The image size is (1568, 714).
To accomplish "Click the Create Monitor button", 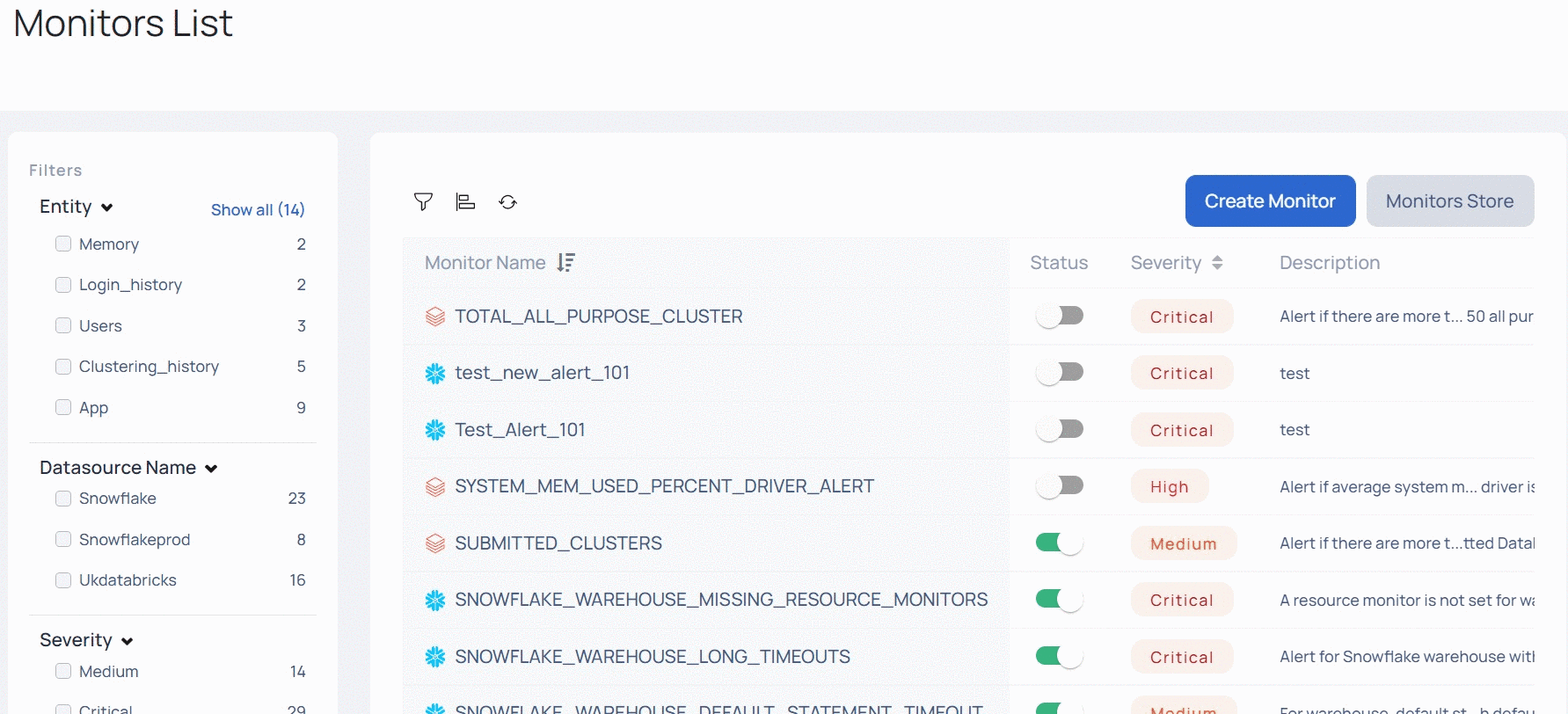I will pyautogui.click(x=1270, y=200).
